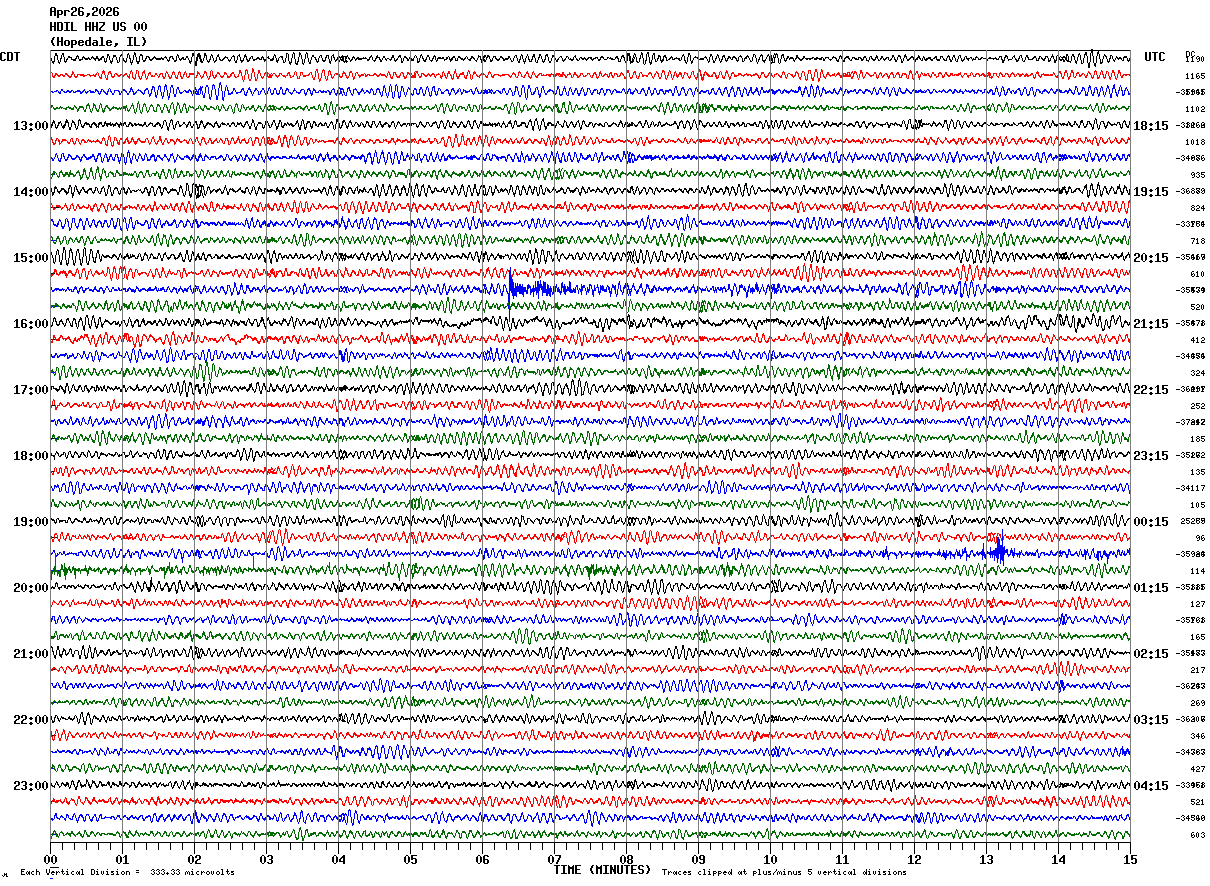The height and width of the screenshot is (886, 1210).
Task: Select the 14:00 CDT time label
Action: tap(31, 192)
